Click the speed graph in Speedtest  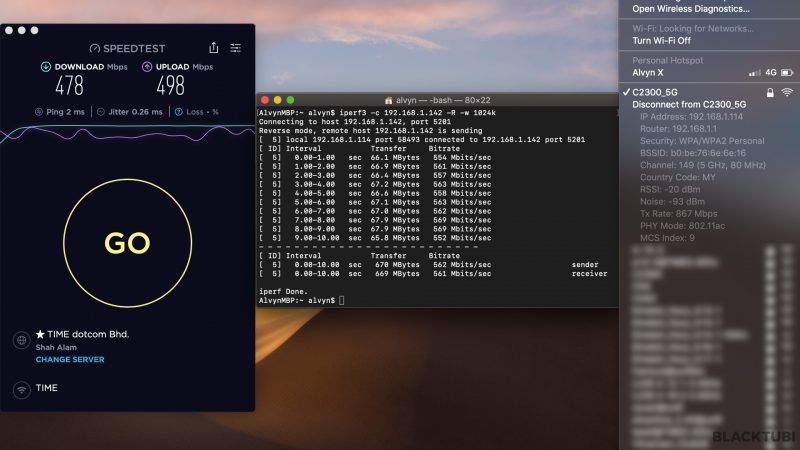point(128,133)
